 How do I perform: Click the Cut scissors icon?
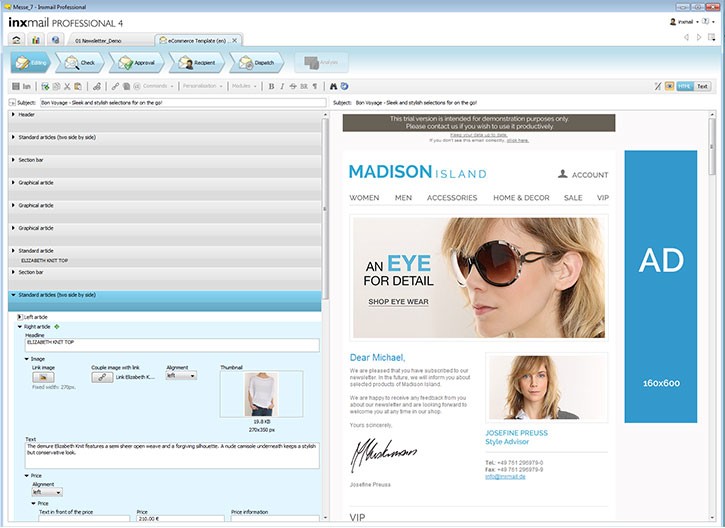[67, 86]
